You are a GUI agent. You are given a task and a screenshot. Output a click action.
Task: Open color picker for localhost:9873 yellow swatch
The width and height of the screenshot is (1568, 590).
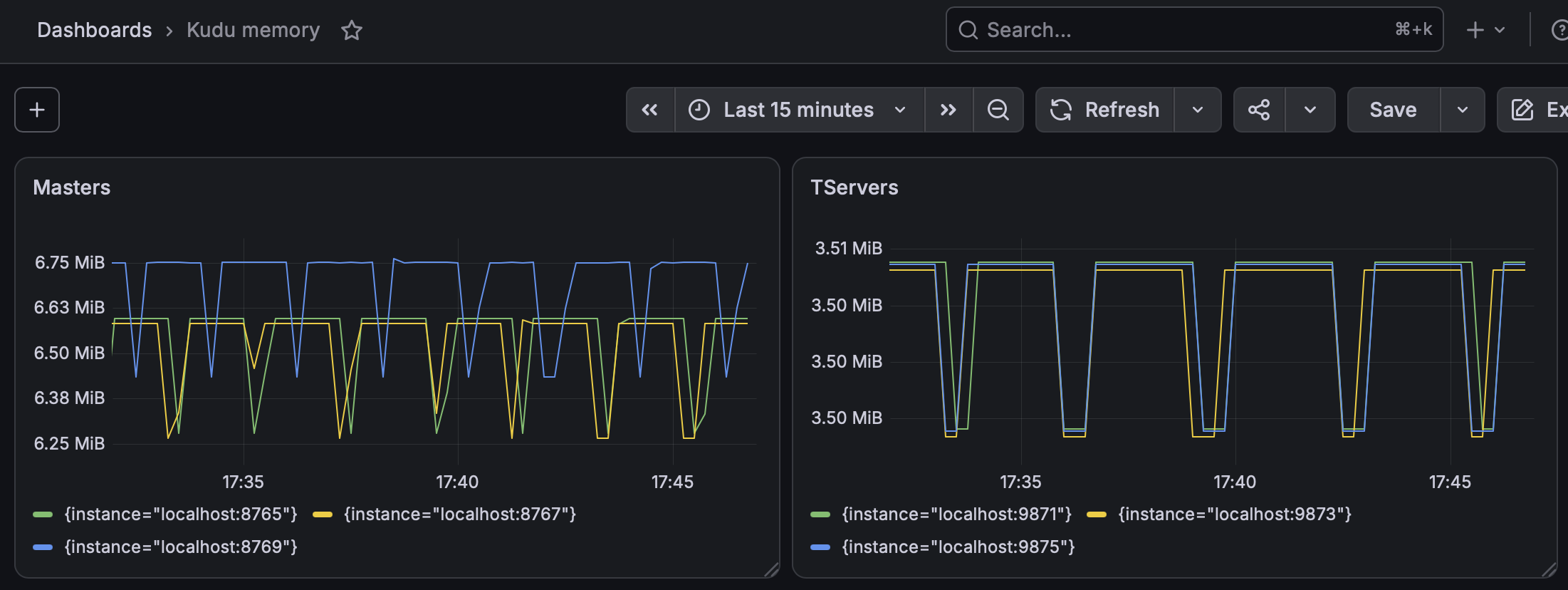tap(1097, 514)
